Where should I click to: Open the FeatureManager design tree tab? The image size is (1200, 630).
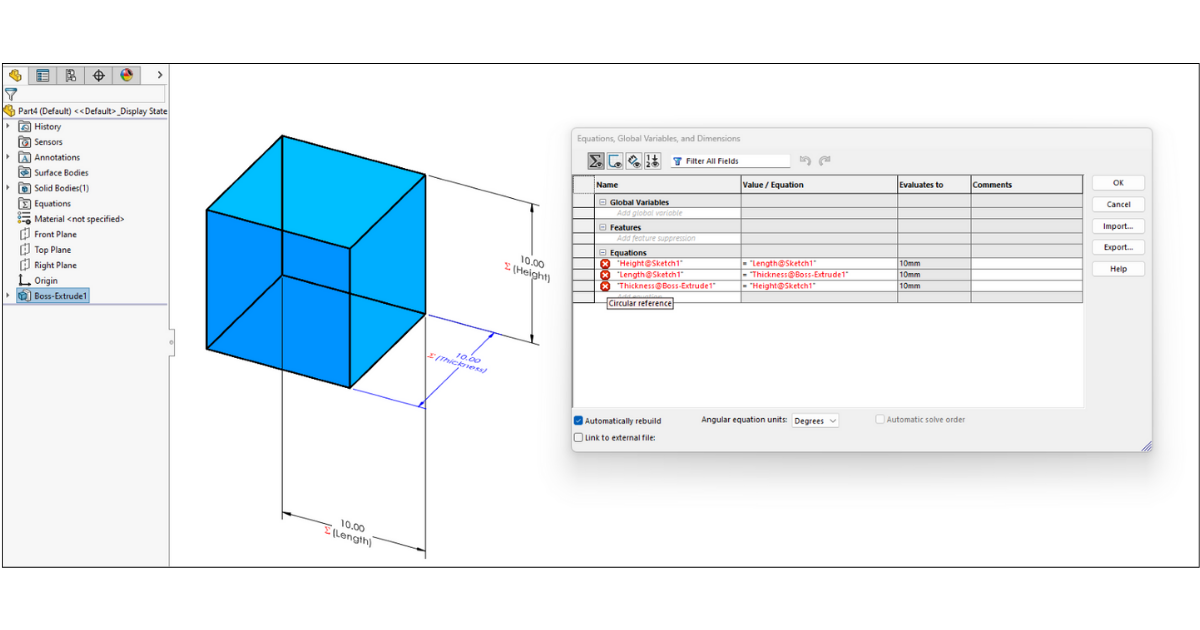point(15,75)
